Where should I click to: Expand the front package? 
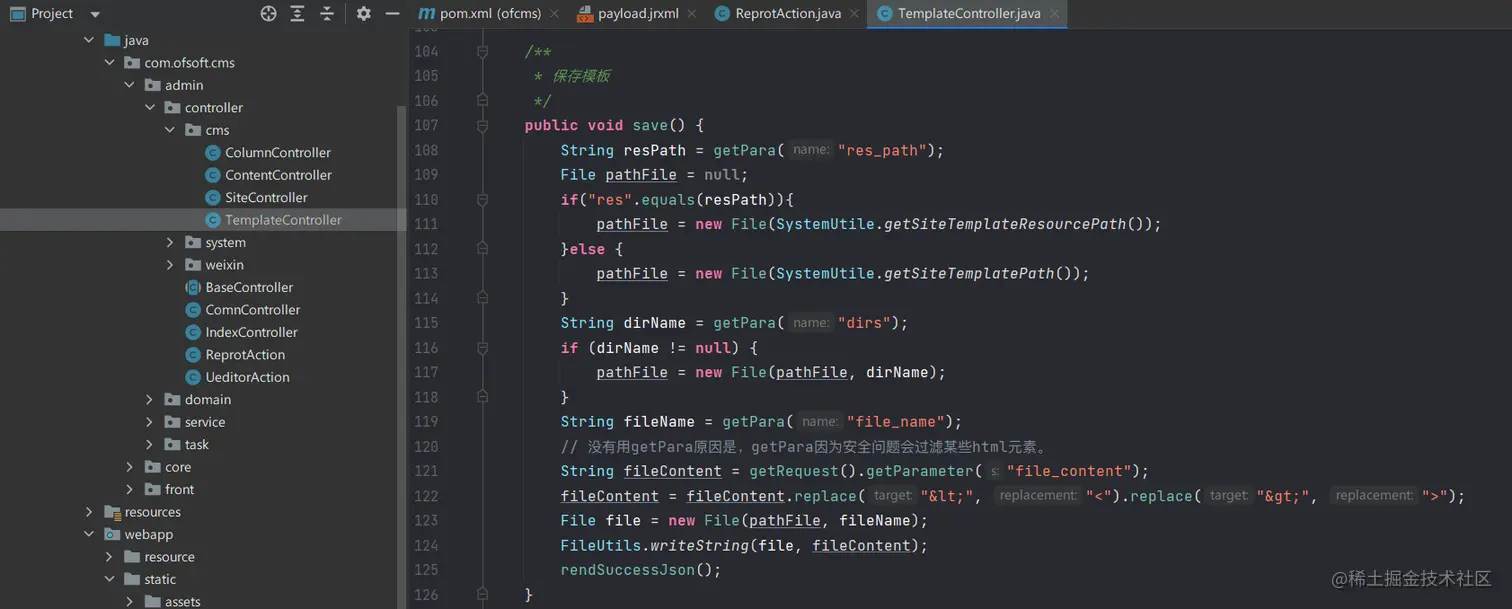pos(129,489)
